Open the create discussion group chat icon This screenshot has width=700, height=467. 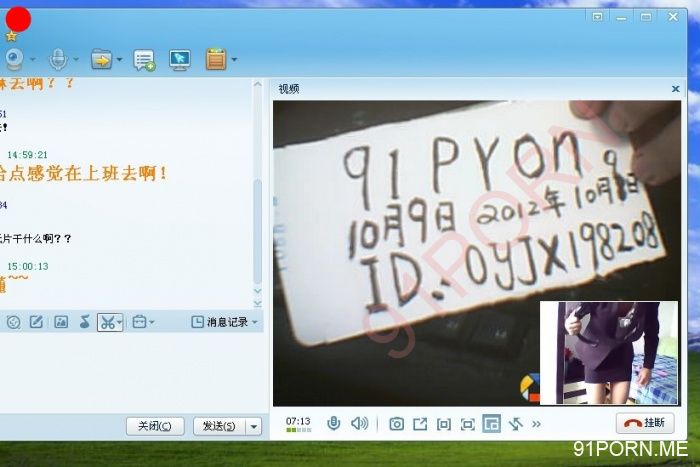144,60
